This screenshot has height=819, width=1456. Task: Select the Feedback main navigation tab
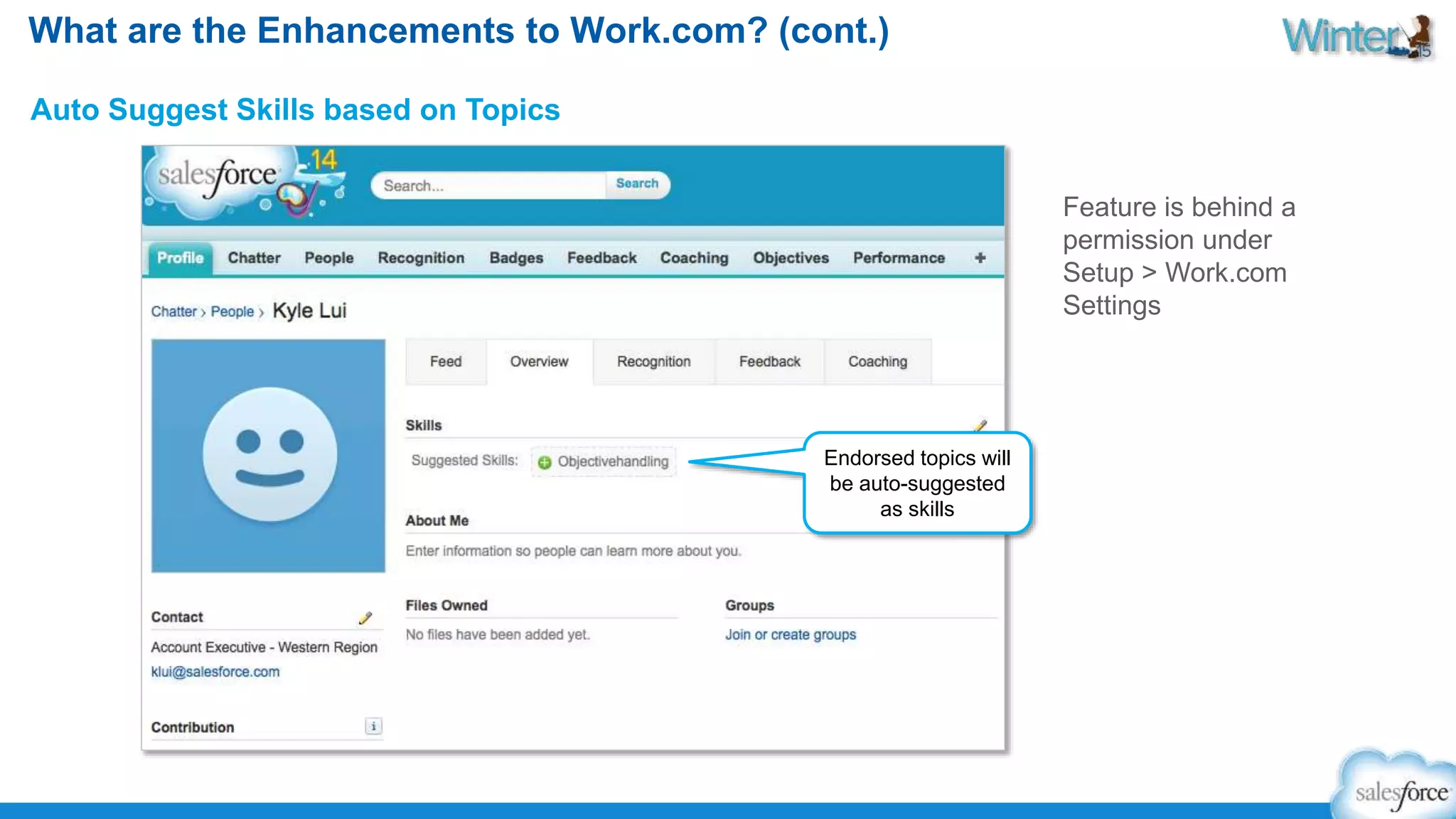pyautogui.click(x=601, y=258)
